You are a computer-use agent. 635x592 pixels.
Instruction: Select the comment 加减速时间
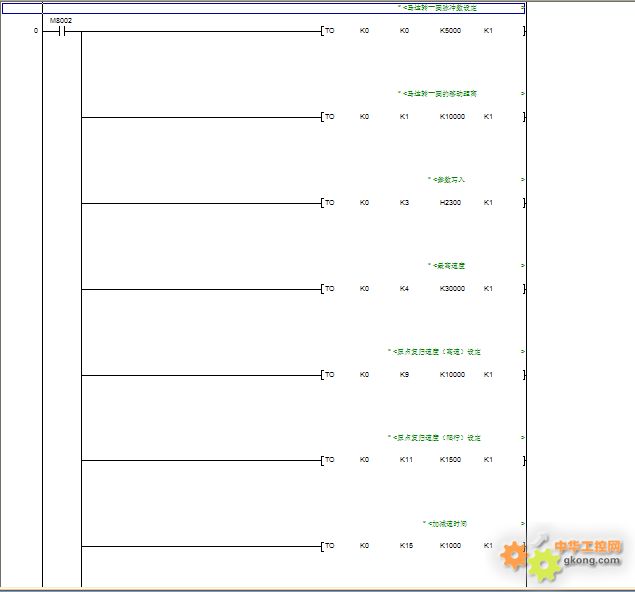pyautogui.click(x=445, y=524)
